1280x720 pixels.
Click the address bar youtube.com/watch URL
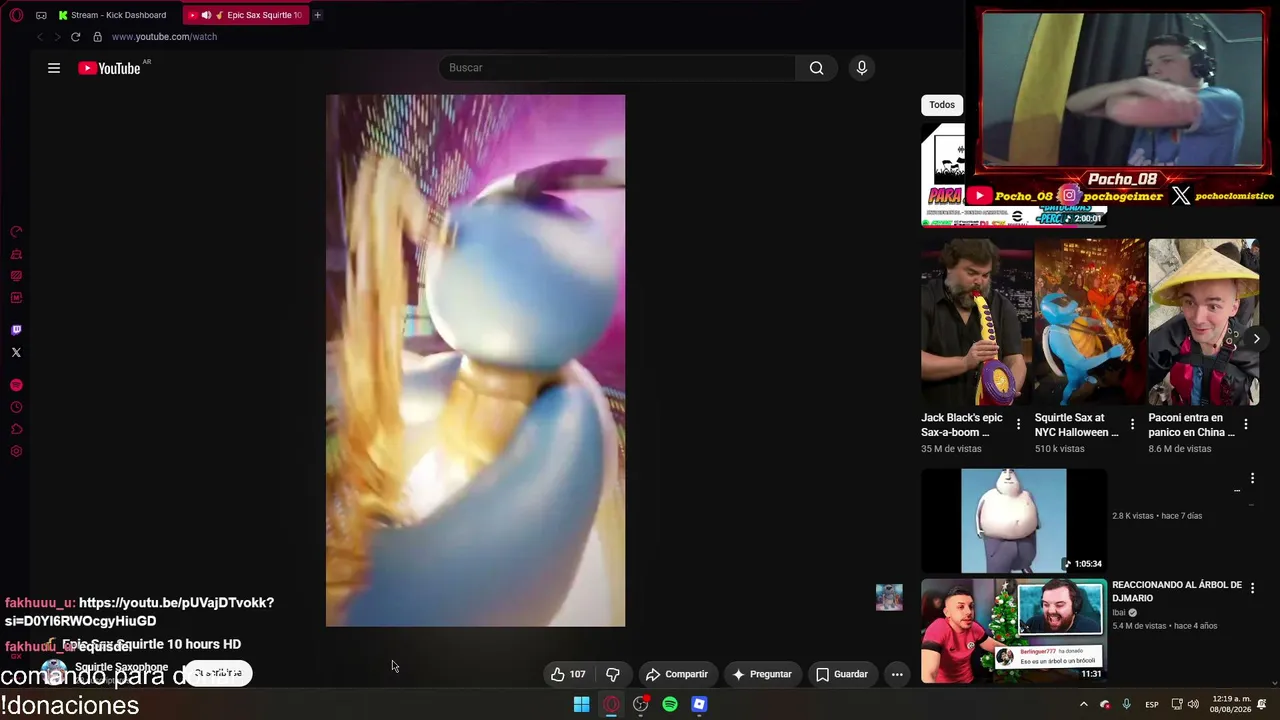[164, 37]
